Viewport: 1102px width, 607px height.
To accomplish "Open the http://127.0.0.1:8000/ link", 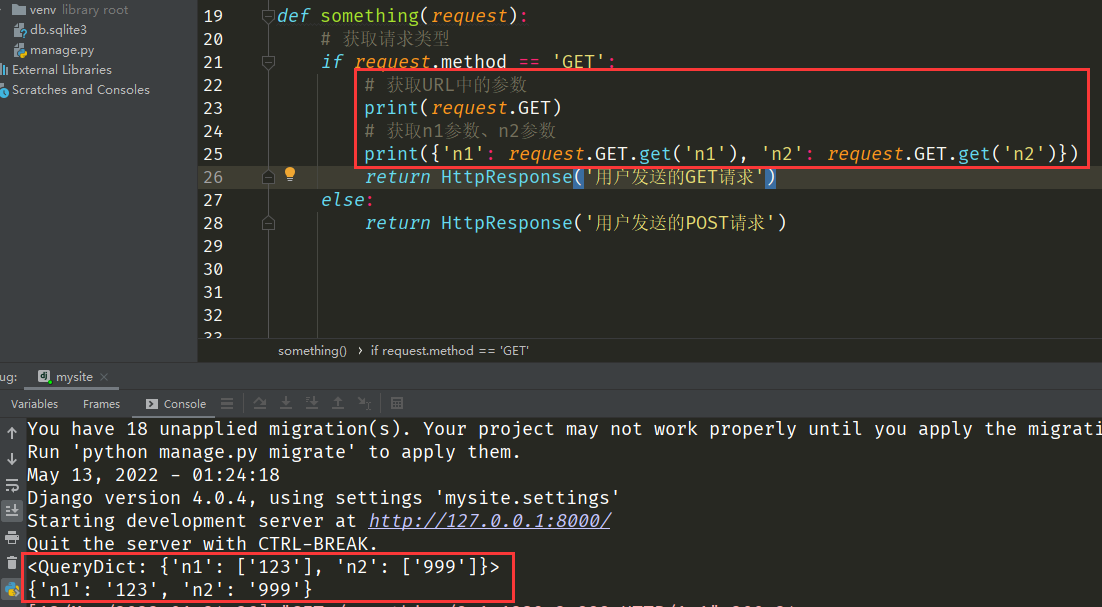I will 489,521.
